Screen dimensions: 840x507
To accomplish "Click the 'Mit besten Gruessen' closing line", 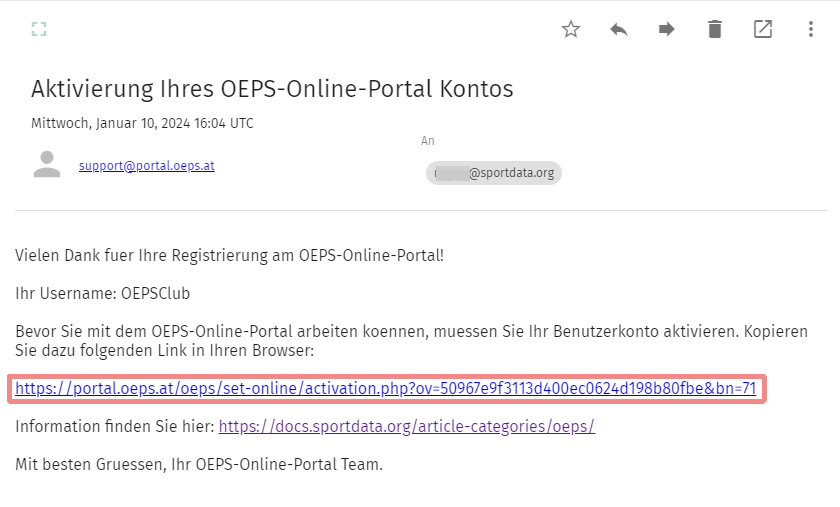I will pyautogui.click(x=199, y=464).
